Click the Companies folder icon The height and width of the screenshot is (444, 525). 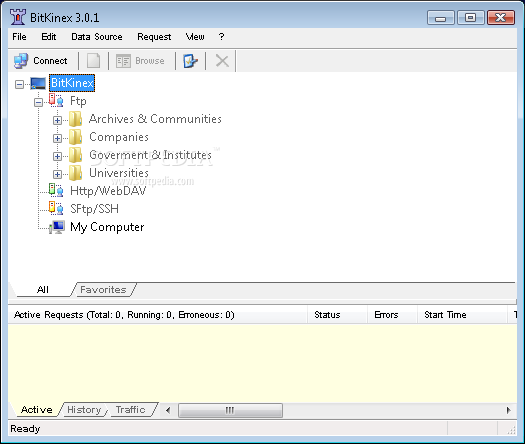pos(75,137)
